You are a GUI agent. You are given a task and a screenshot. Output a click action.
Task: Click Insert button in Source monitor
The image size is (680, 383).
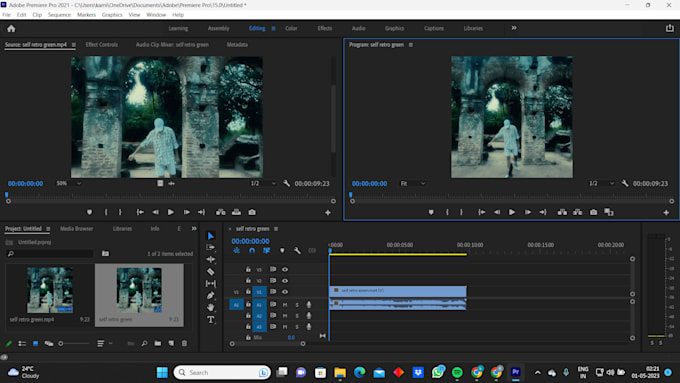click(x=221, y=212)
